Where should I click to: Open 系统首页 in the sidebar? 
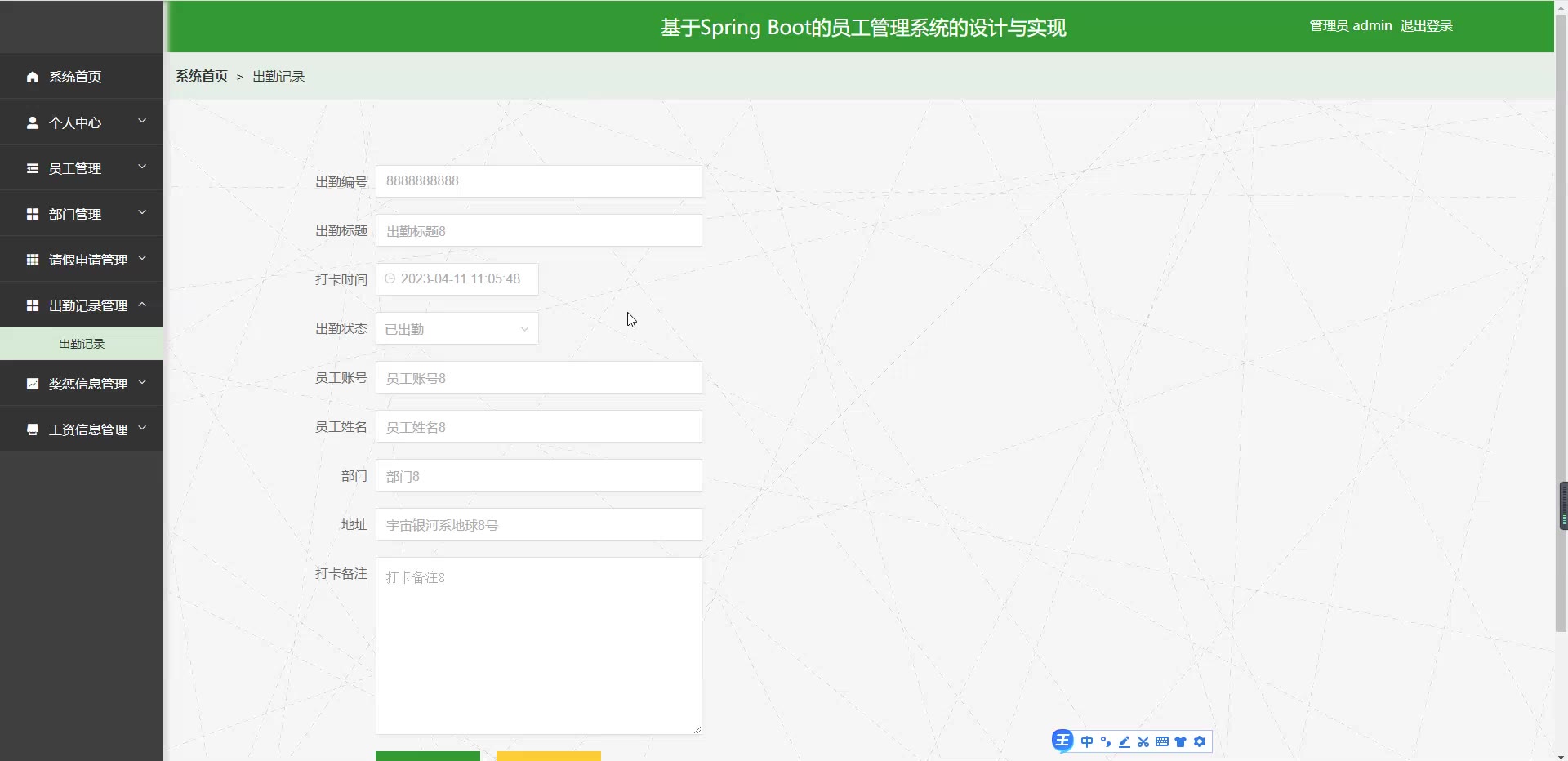[82, 76]
